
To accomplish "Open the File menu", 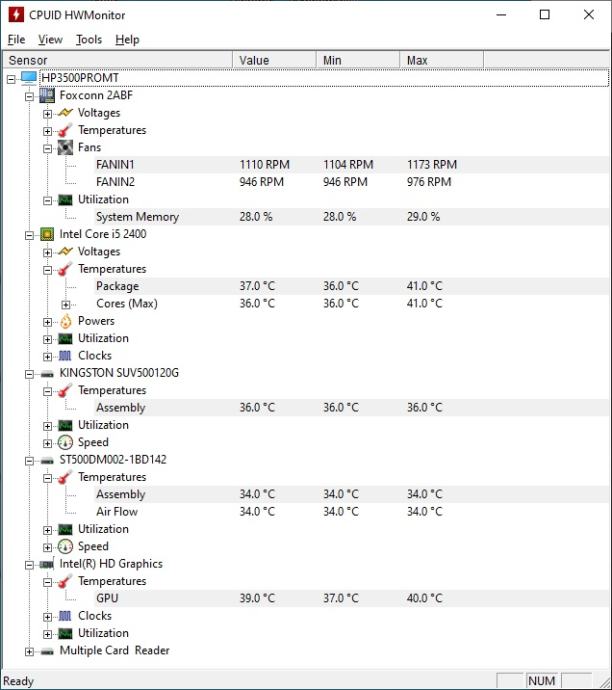I will point(16,40).
